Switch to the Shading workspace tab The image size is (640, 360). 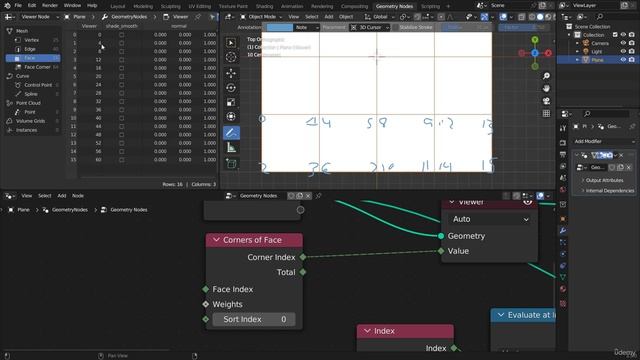click(x=264, y=6)
